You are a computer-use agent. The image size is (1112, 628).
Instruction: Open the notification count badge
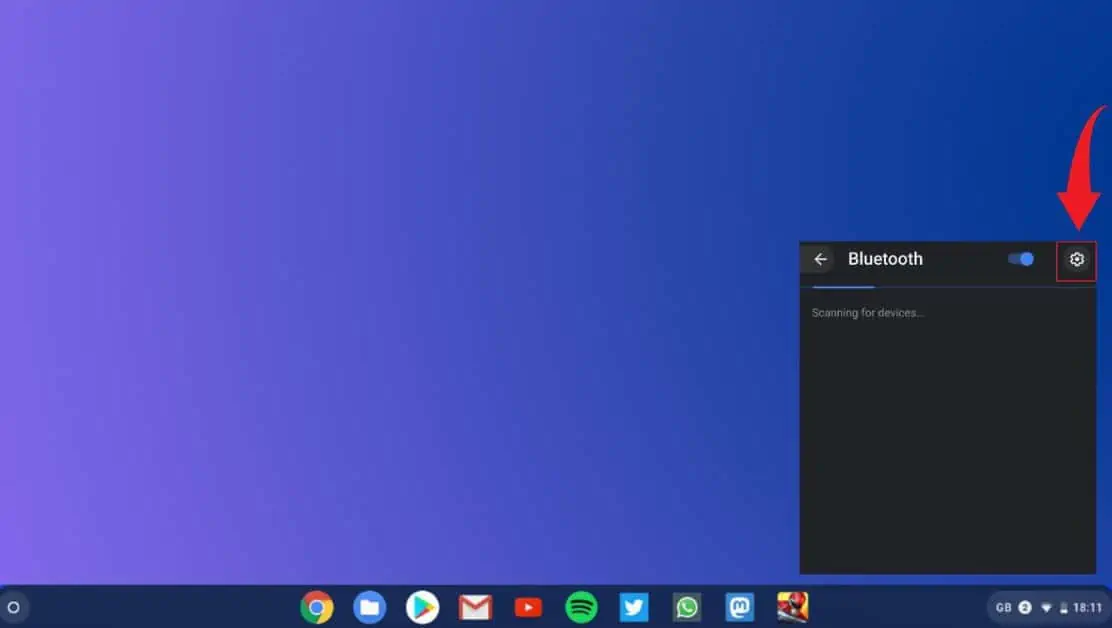1025,607
